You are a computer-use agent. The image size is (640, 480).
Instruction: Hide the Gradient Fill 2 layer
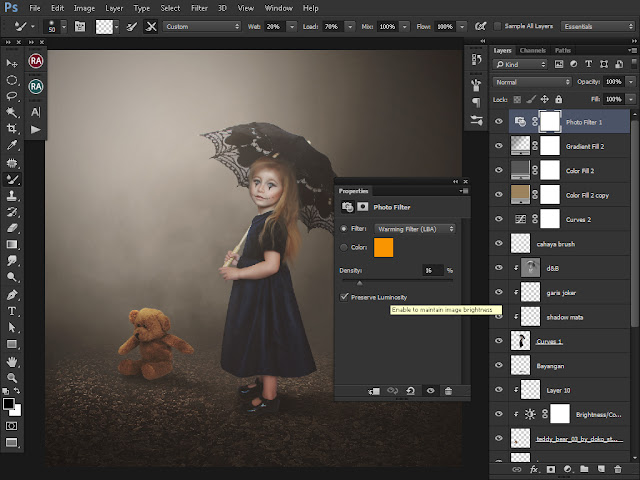pos(499,146)
